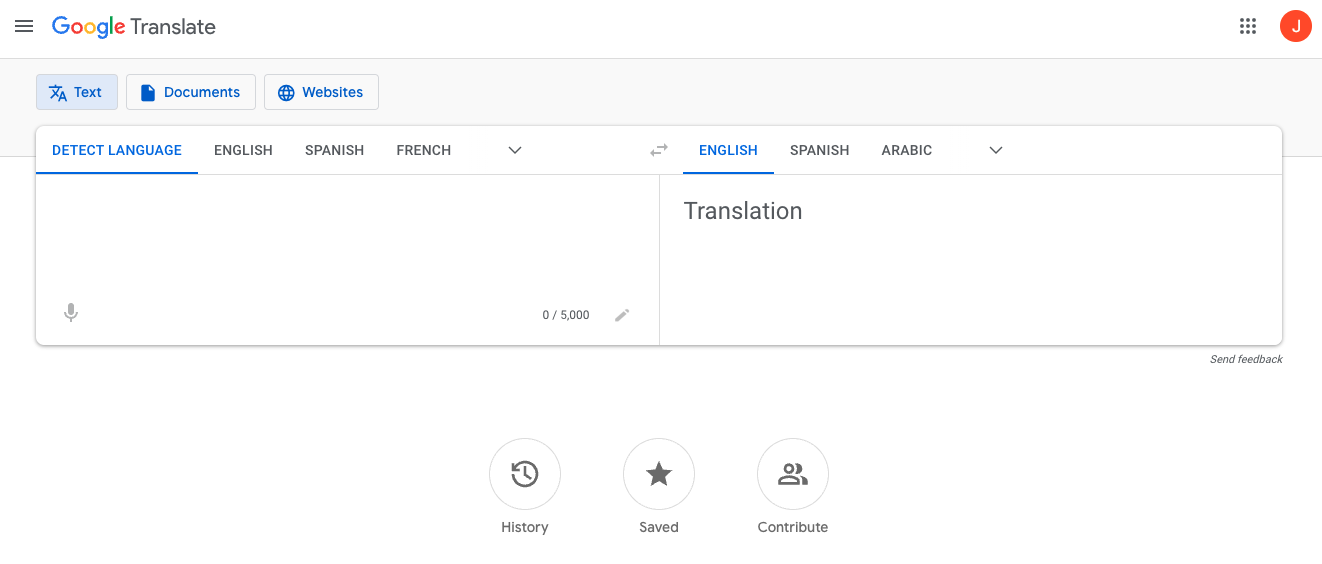Turn on handwriting pencil input
This screenshot has height=564, width=1322.
(x=622, y=315)
